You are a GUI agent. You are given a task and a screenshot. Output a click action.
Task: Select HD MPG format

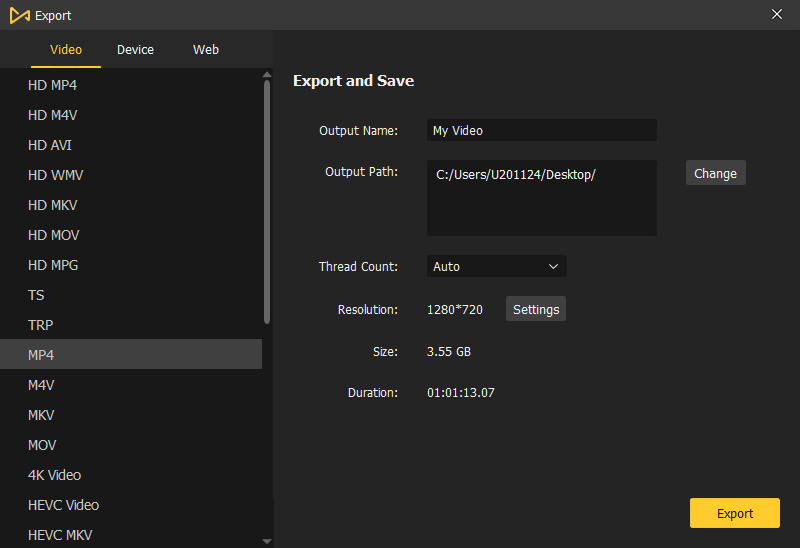(131, 265)
